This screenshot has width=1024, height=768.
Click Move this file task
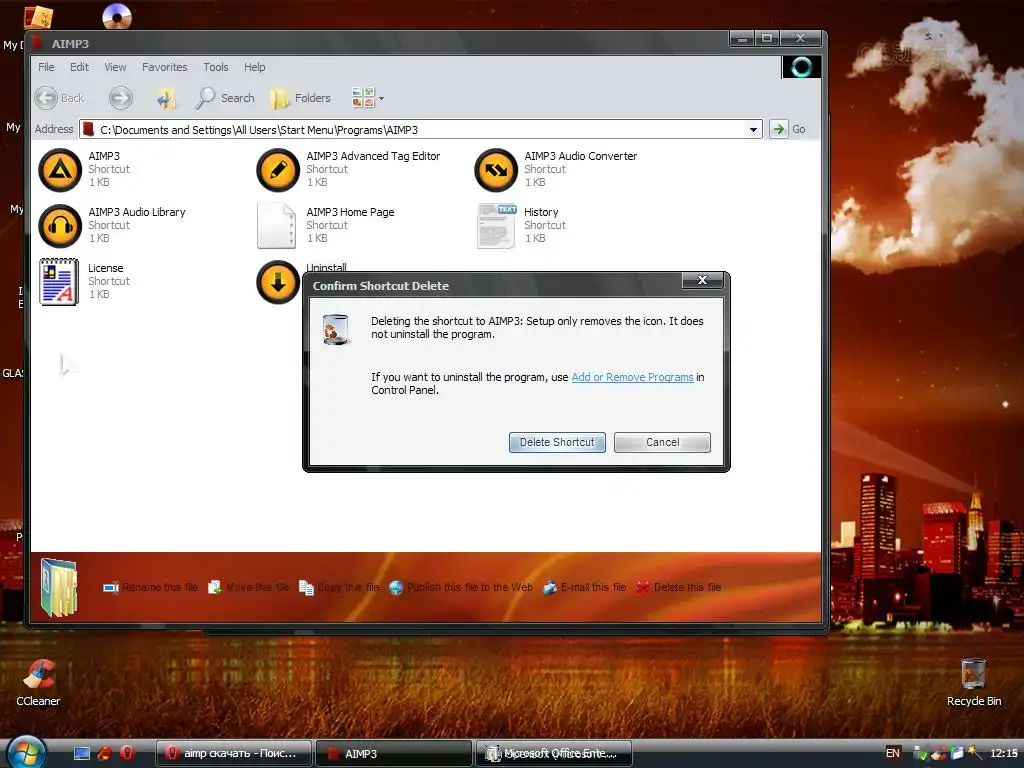248,587
